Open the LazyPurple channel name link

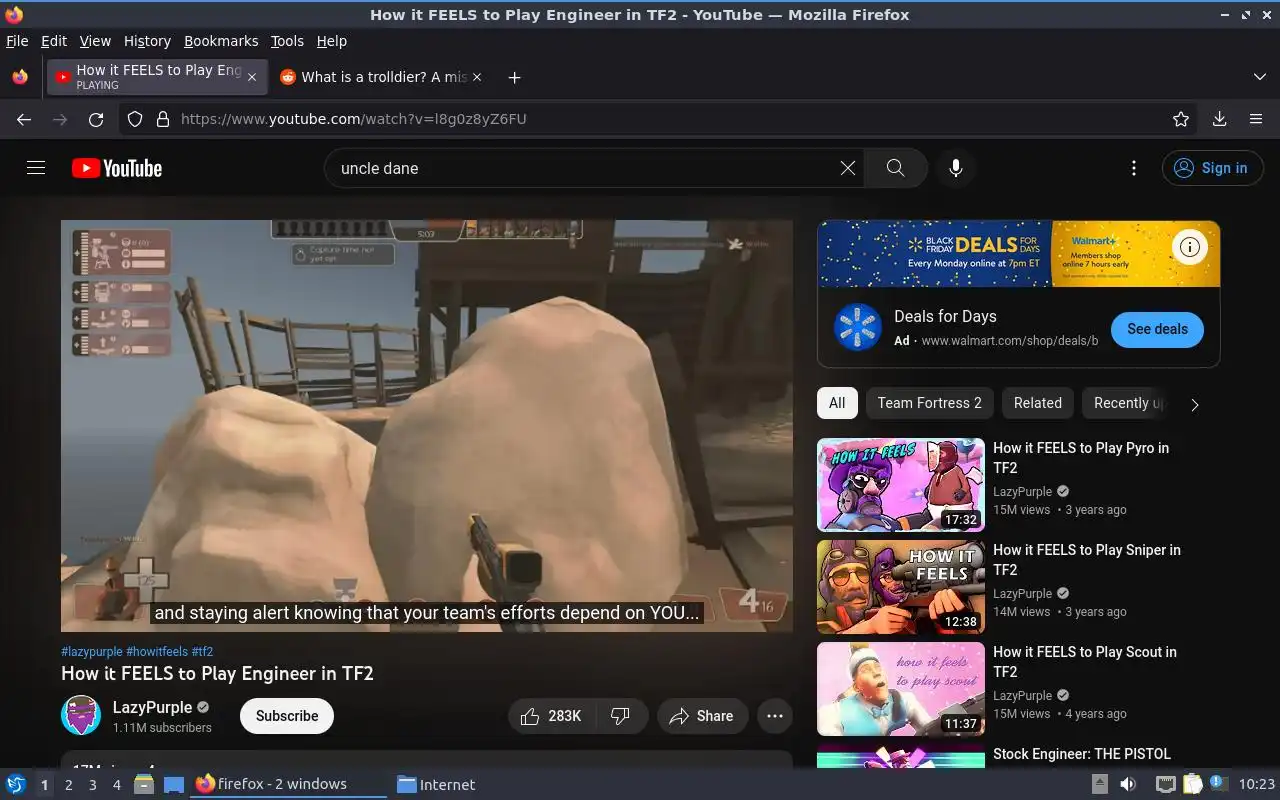(x=152, y=707)
